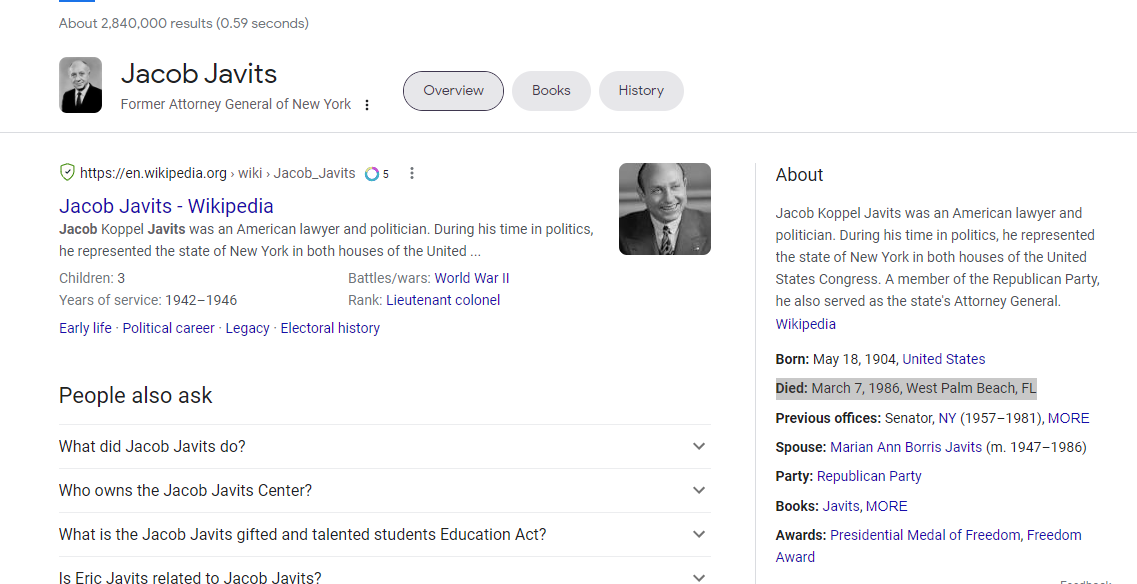Image resolution: width=1137 pixels, height=584 pixels.
Task: Open Marian Ann Borris Javits spouse link
Action: pos(906,447)
